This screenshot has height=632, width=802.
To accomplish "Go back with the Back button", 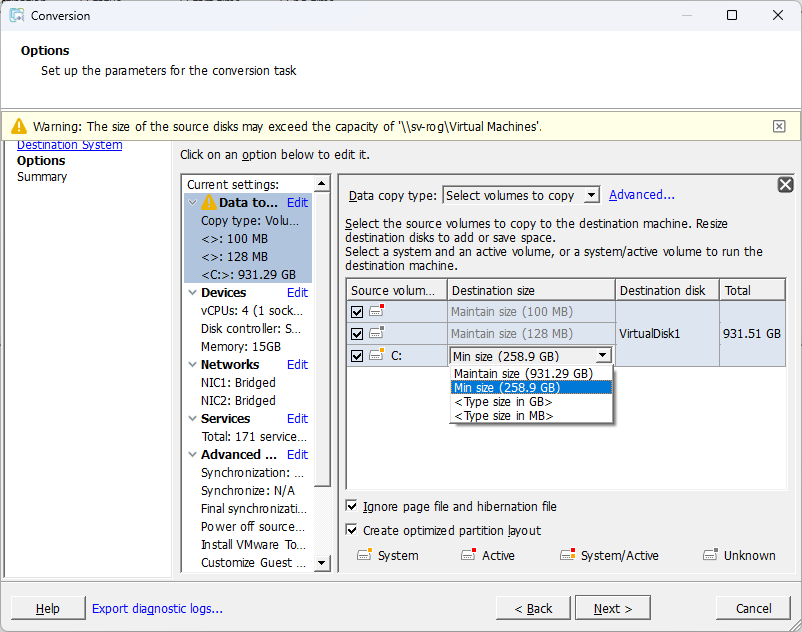I will coord(533,608).
